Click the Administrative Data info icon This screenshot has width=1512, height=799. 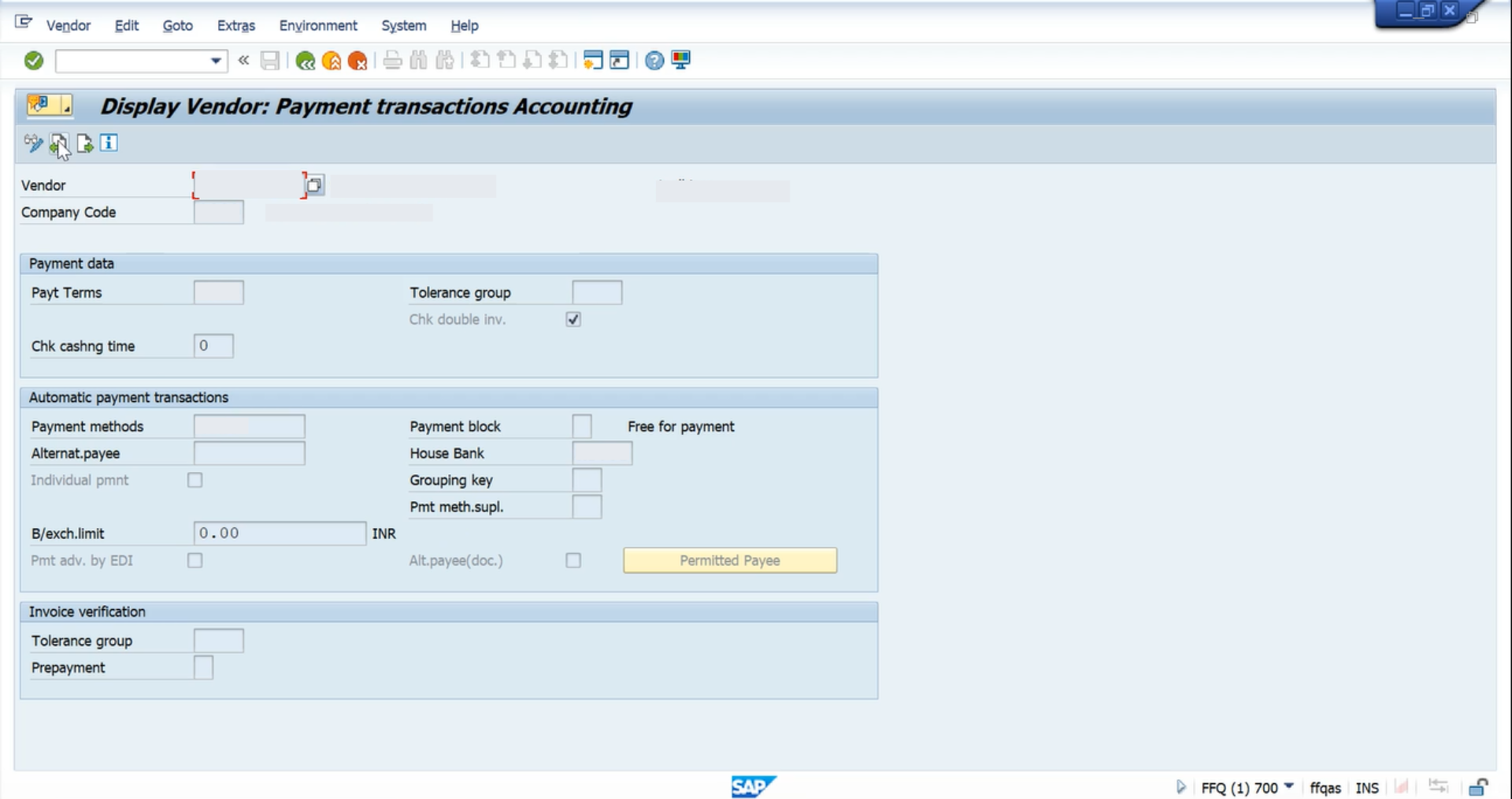pyautogui.click(x=109, y=143)
